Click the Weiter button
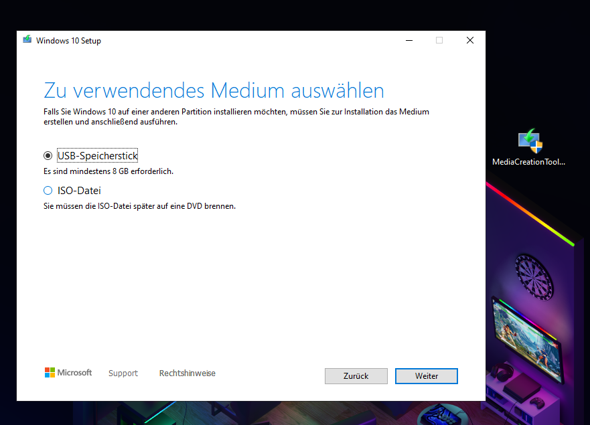The image size is (590, 425). [426, 376]
